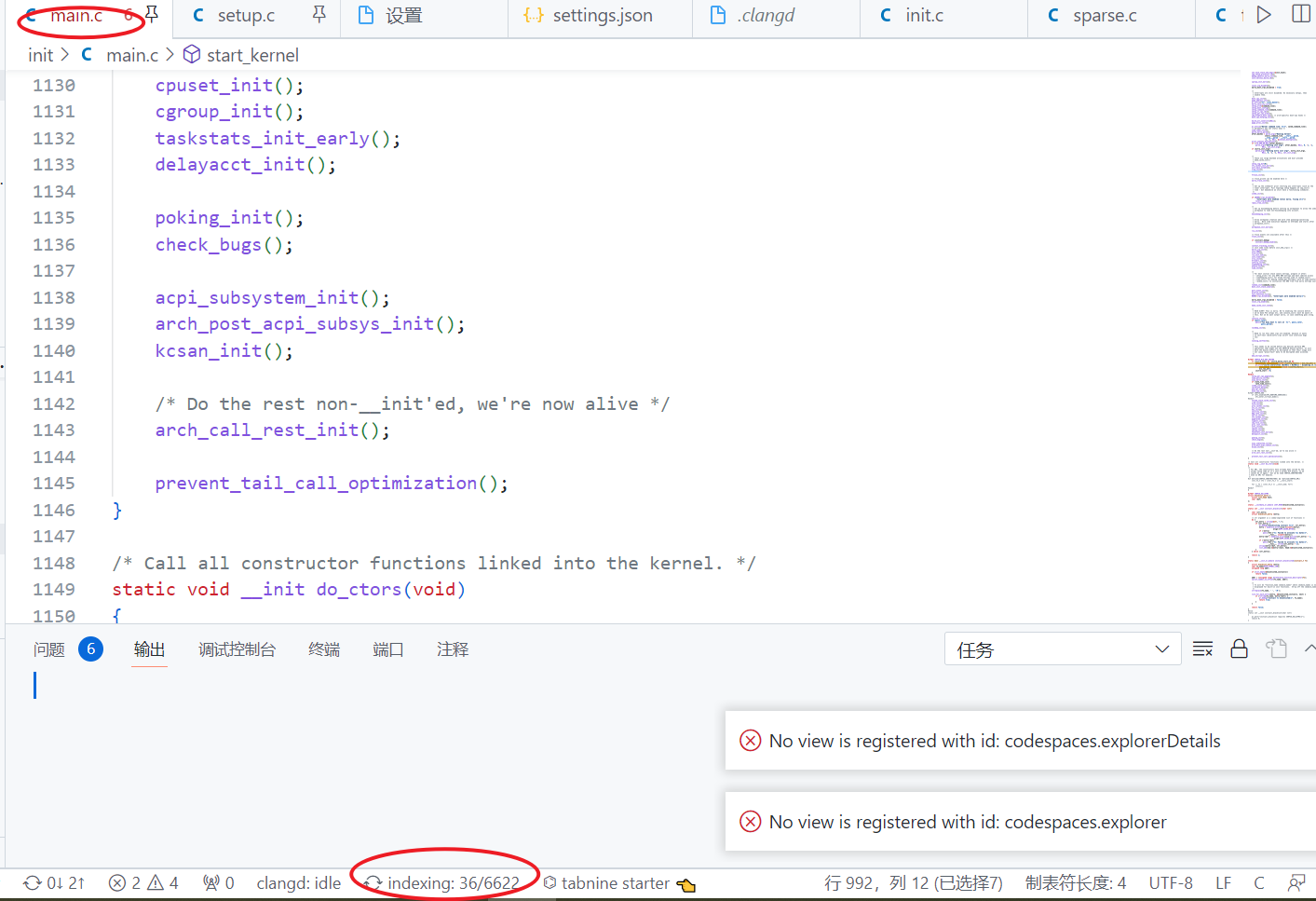Switch to the init.c tab
Viewport: 1316px width, 901px height.
click(924, 16)
